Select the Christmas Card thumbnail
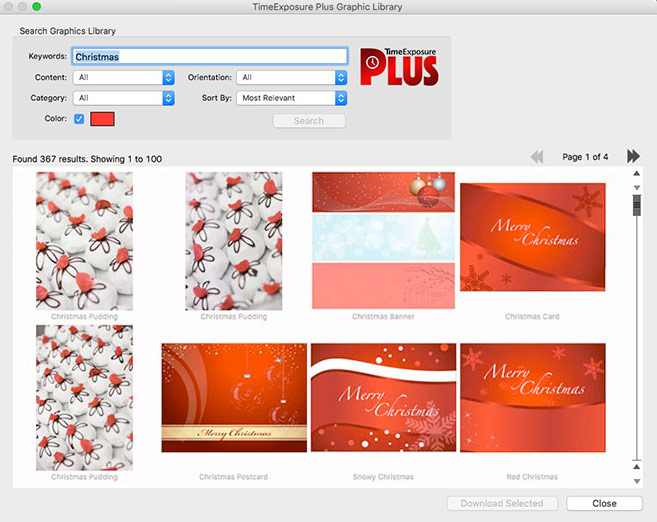Viewport: 657px width, 522px height. pyautogui.click(x=532, y=237)
